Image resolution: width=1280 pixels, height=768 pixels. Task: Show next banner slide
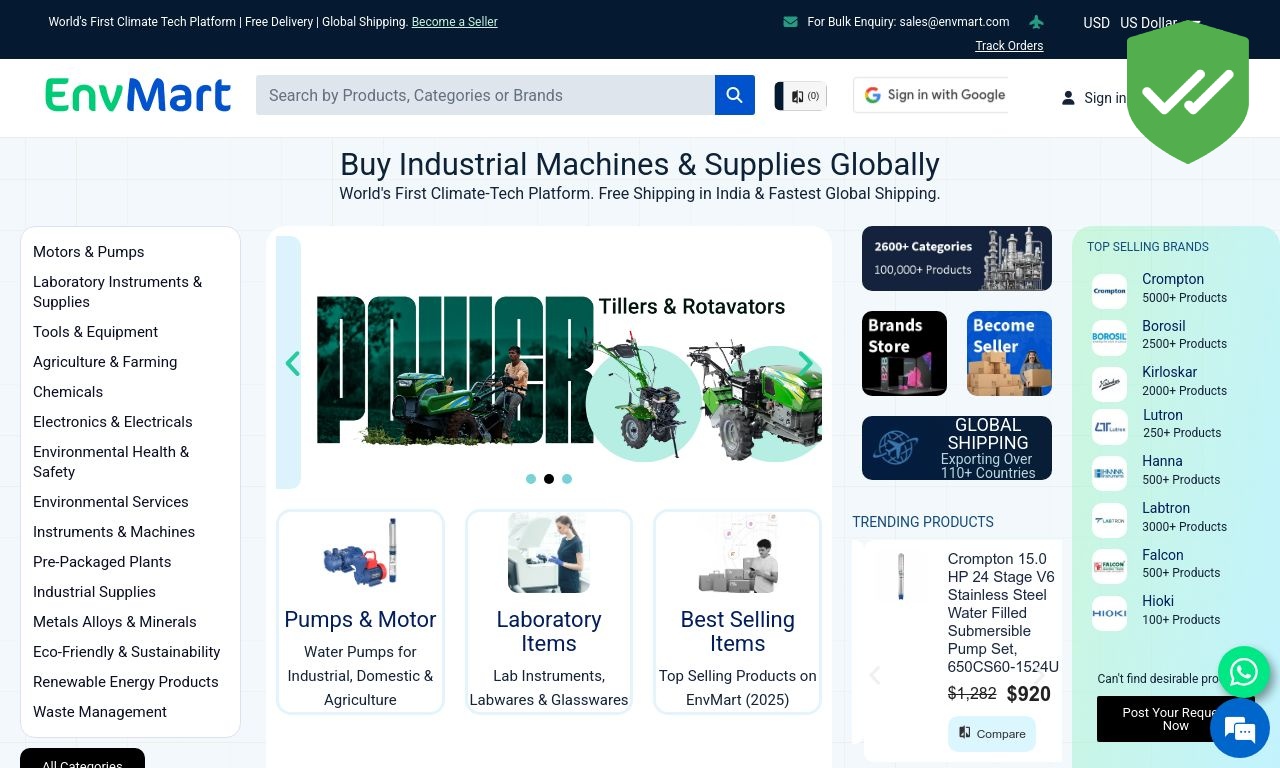click(x=806, y=363)
